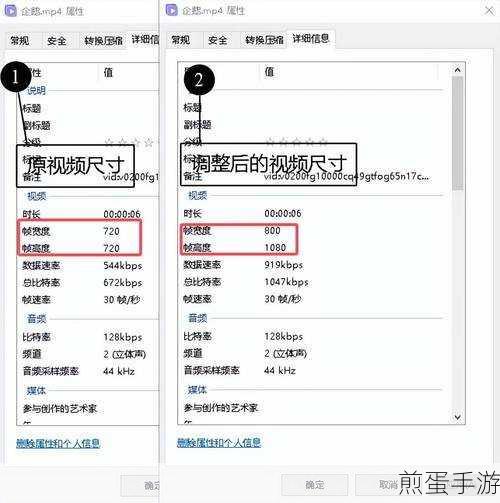The height and width of the screenshot is (503, 500).
Task: Select the 详细信息 tab in the right window
Action: 311,39
